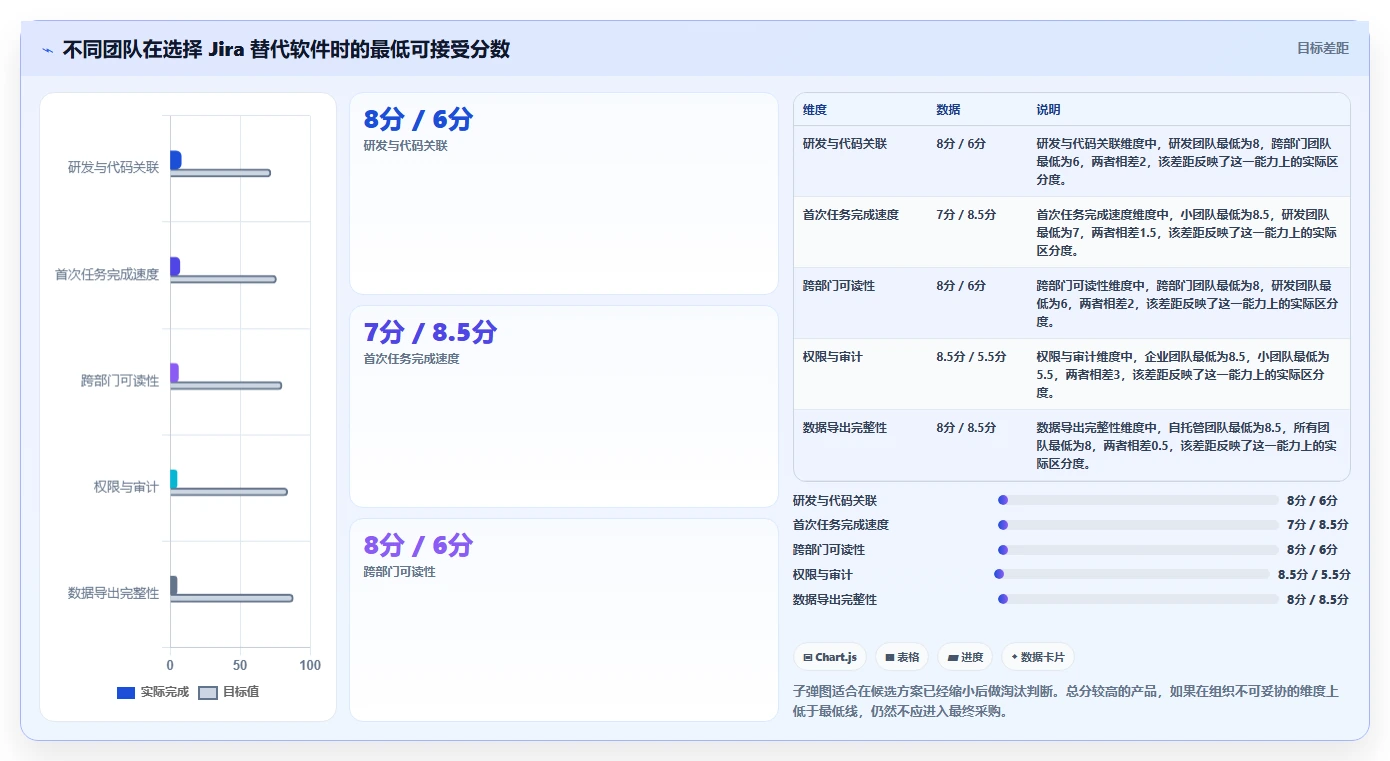The height and width of the screenshot is (761, 1390).
Task: Click the 数据导出完整性 progress bar
Action: point(1138,599)
